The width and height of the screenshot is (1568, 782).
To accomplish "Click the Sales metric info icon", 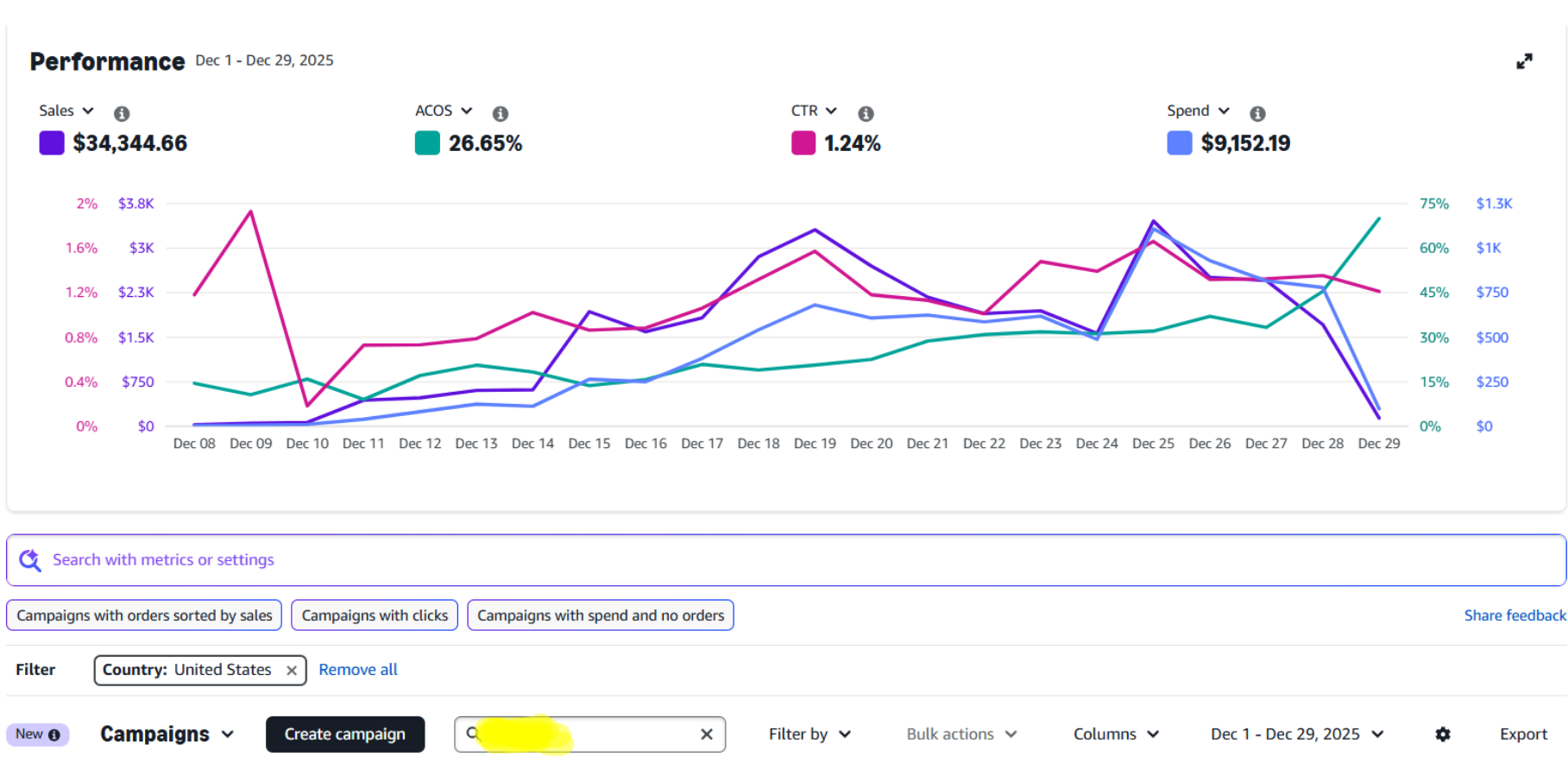I will [x=122, y=113].
